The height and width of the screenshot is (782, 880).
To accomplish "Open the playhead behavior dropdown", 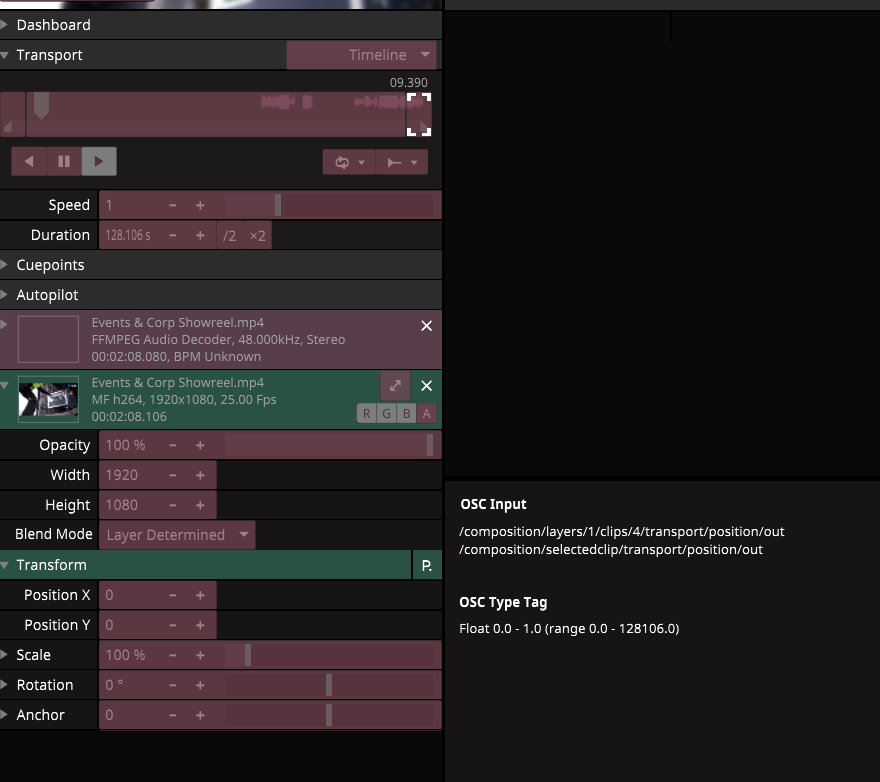I will [x=401, y=162].
